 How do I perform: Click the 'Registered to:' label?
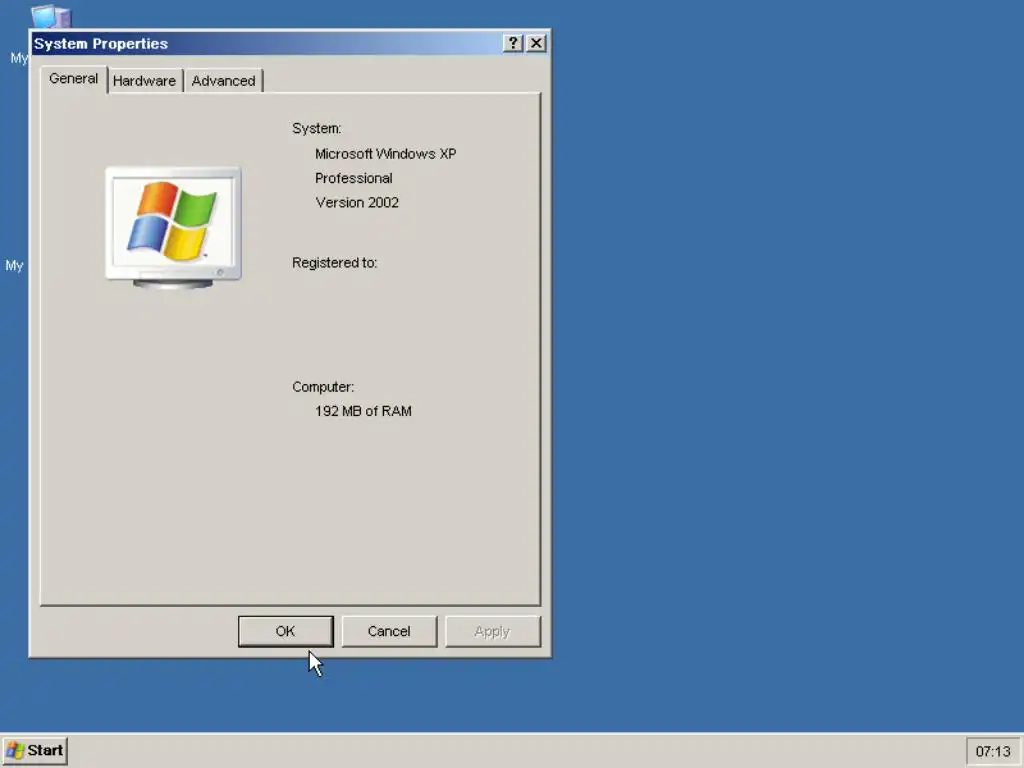(x=334, y=263)
